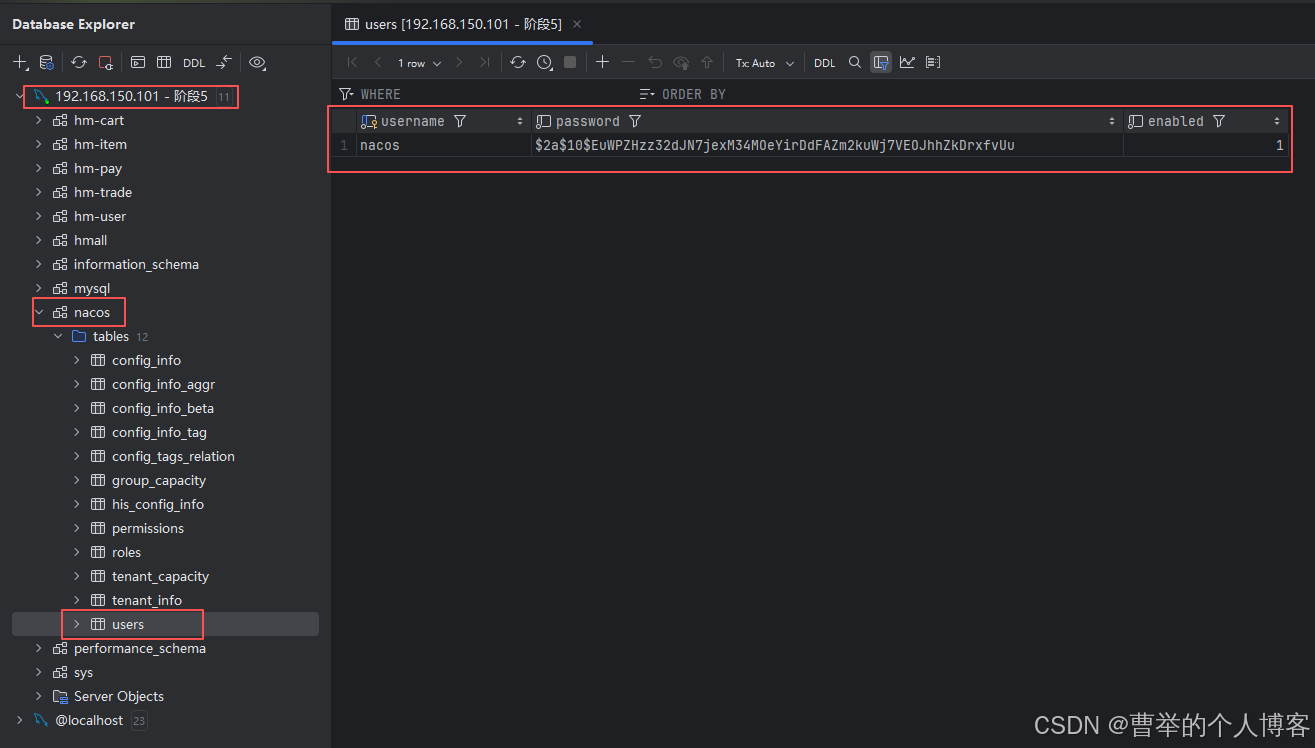The width and height of the screenshot is (1315, 748).
Task: Expand the config_info table
Action: (x=77, y=360)
